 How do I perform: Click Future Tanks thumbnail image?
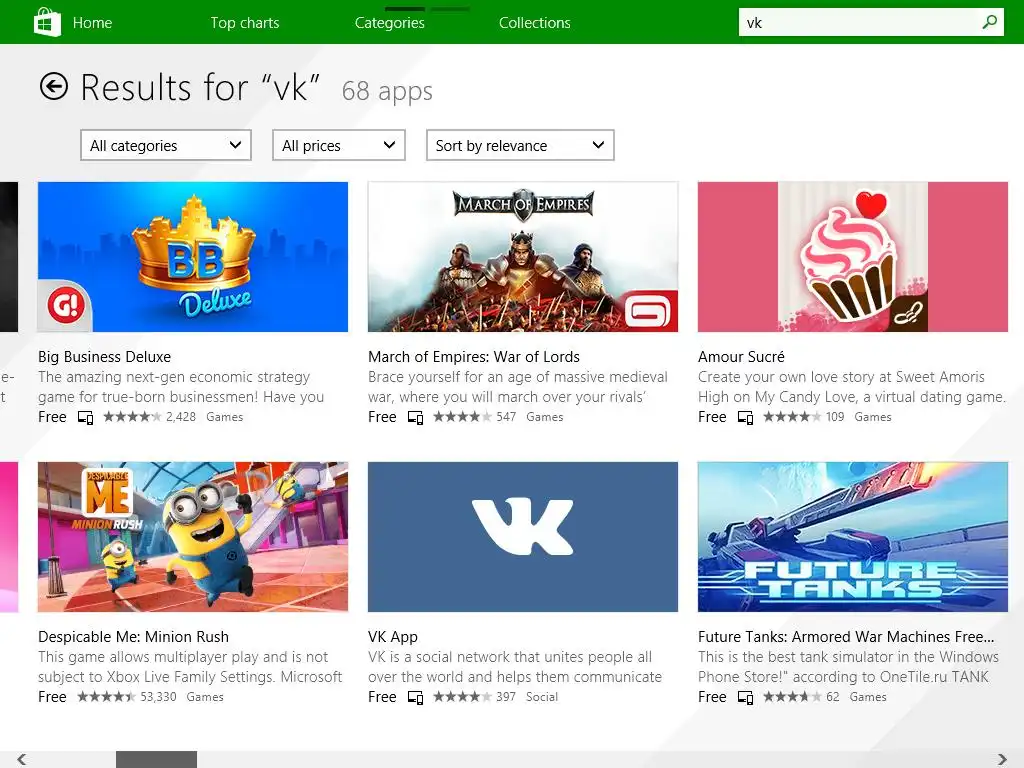[853, 537]
